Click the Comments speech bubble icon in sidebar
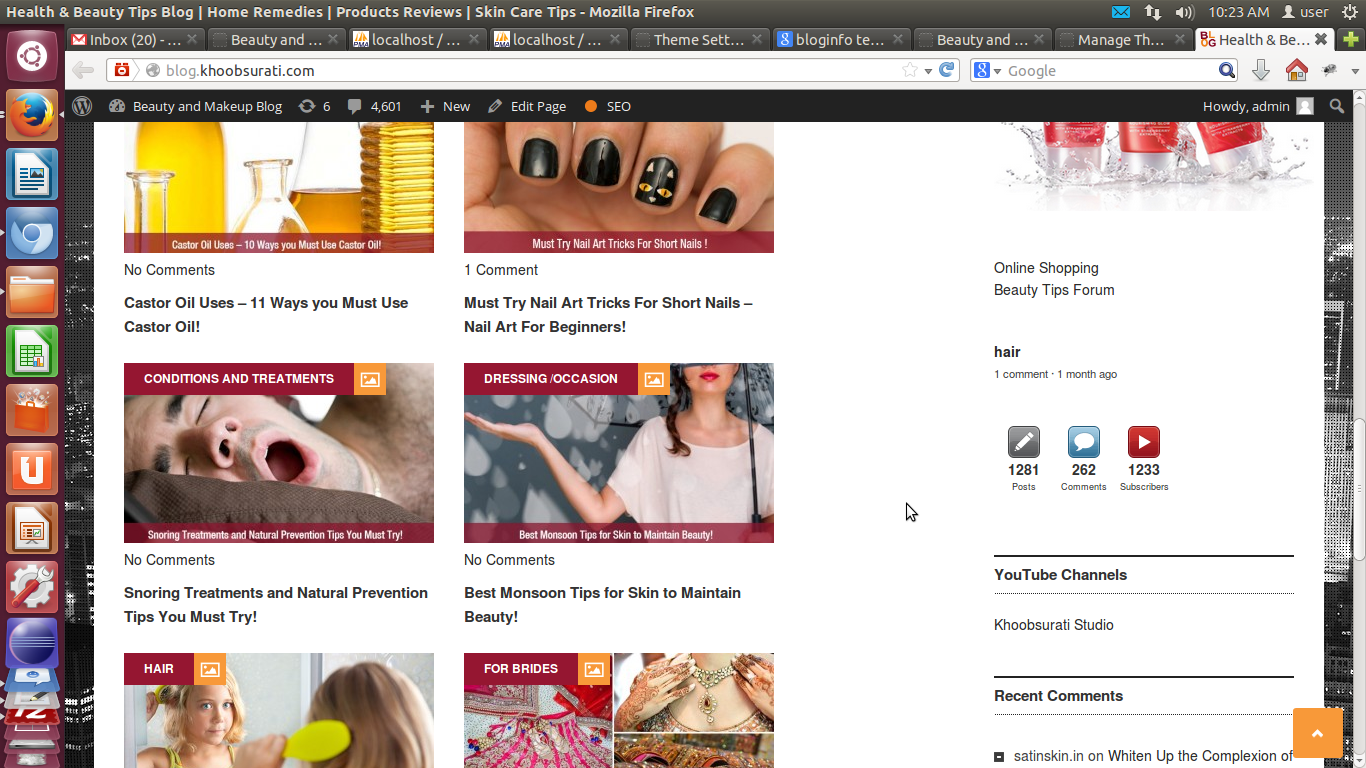This screenshot has height=768, width=1366. [1084, 442]
